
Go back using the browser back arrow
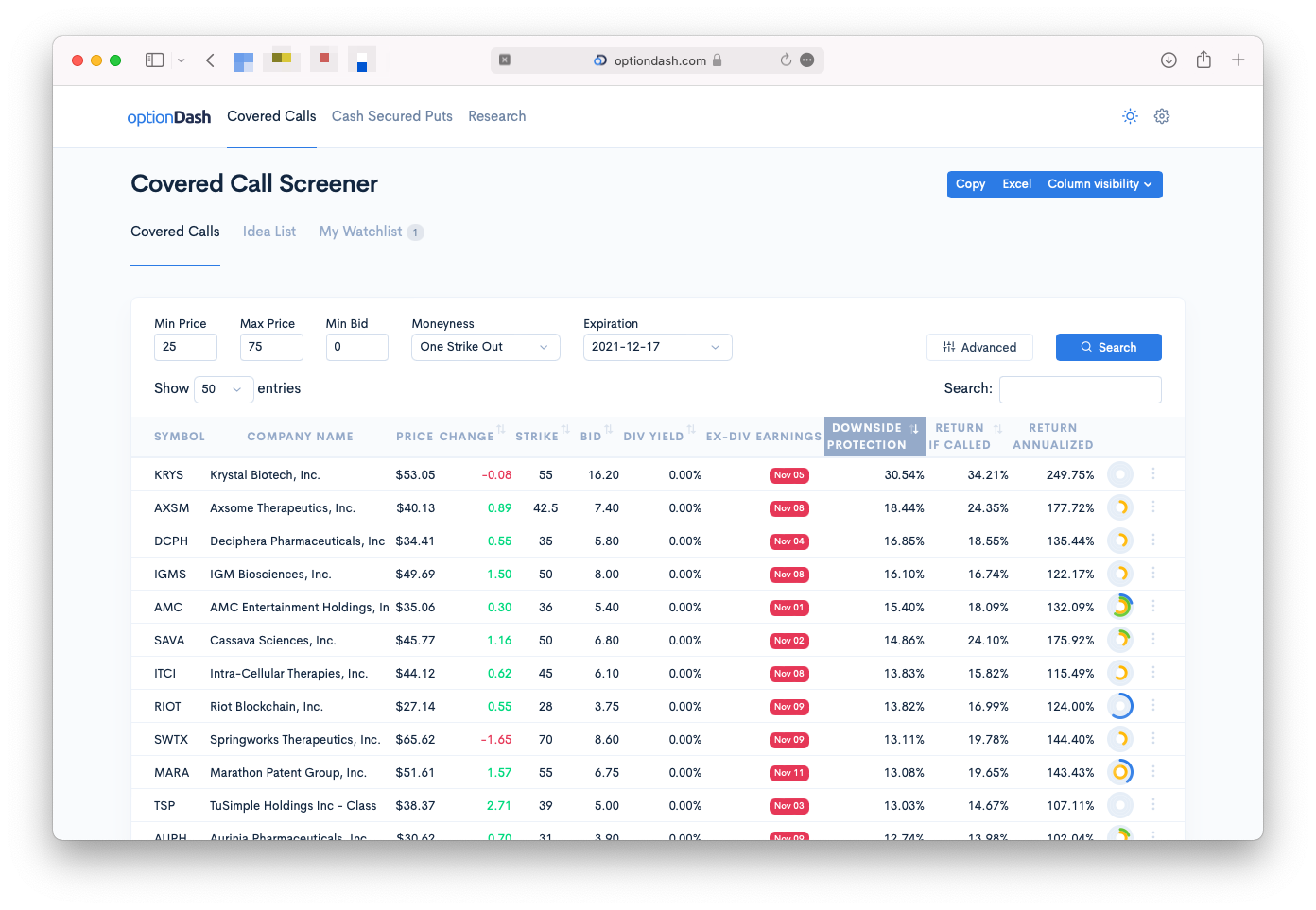[x=210, y=60]
